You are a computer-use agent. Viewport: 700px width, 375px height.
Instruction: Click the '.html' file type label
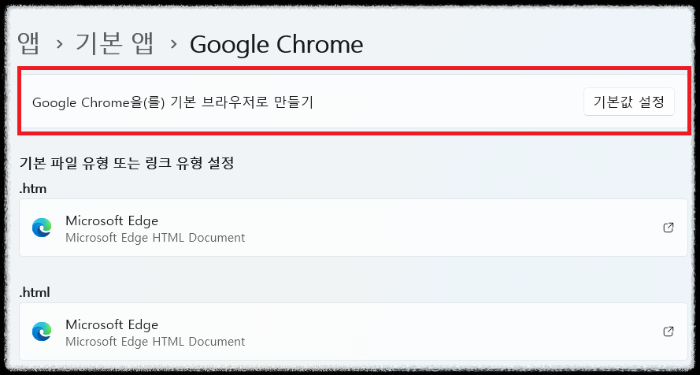35,293
